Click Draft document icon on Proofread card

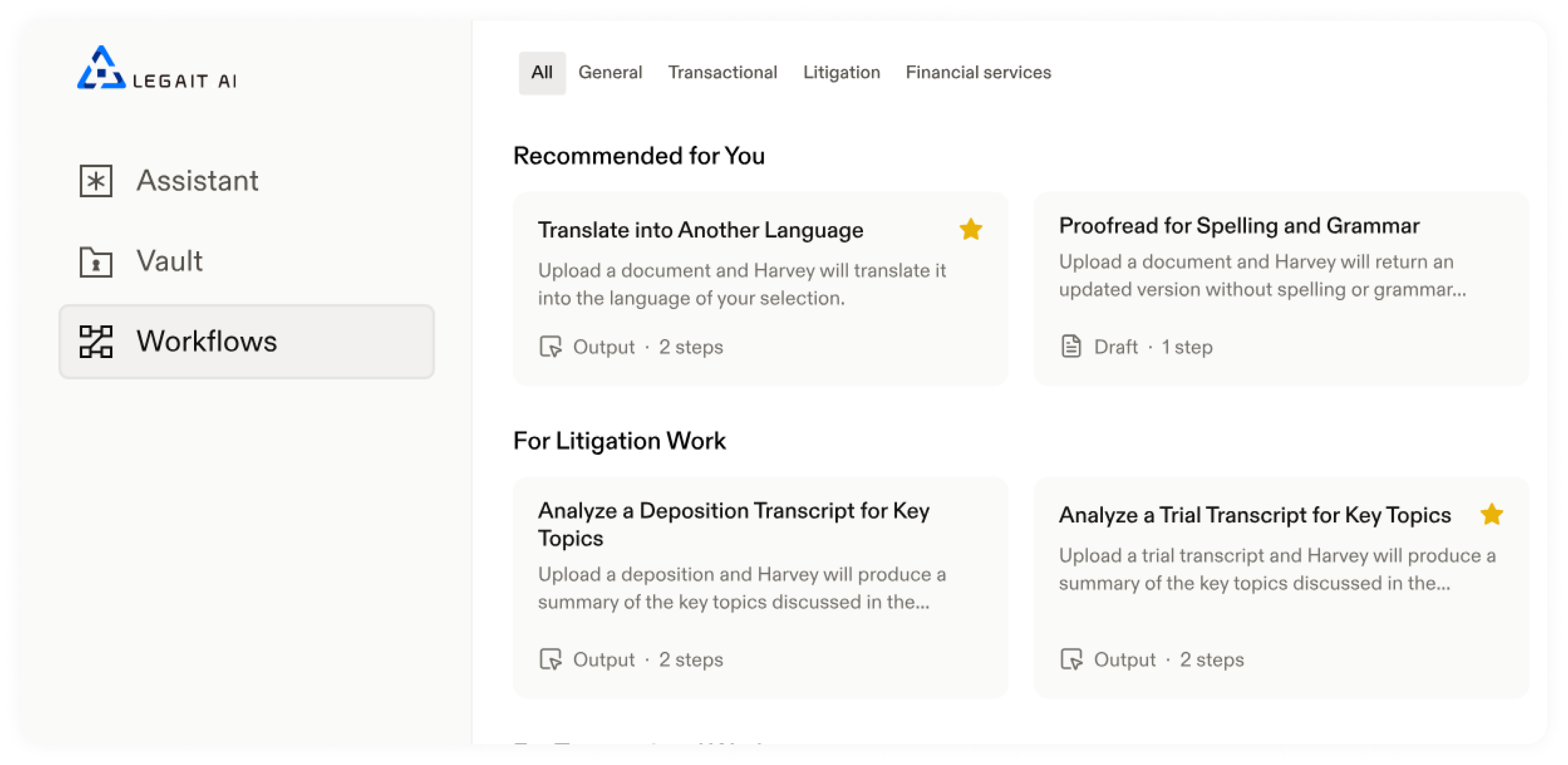point(1071,347)
